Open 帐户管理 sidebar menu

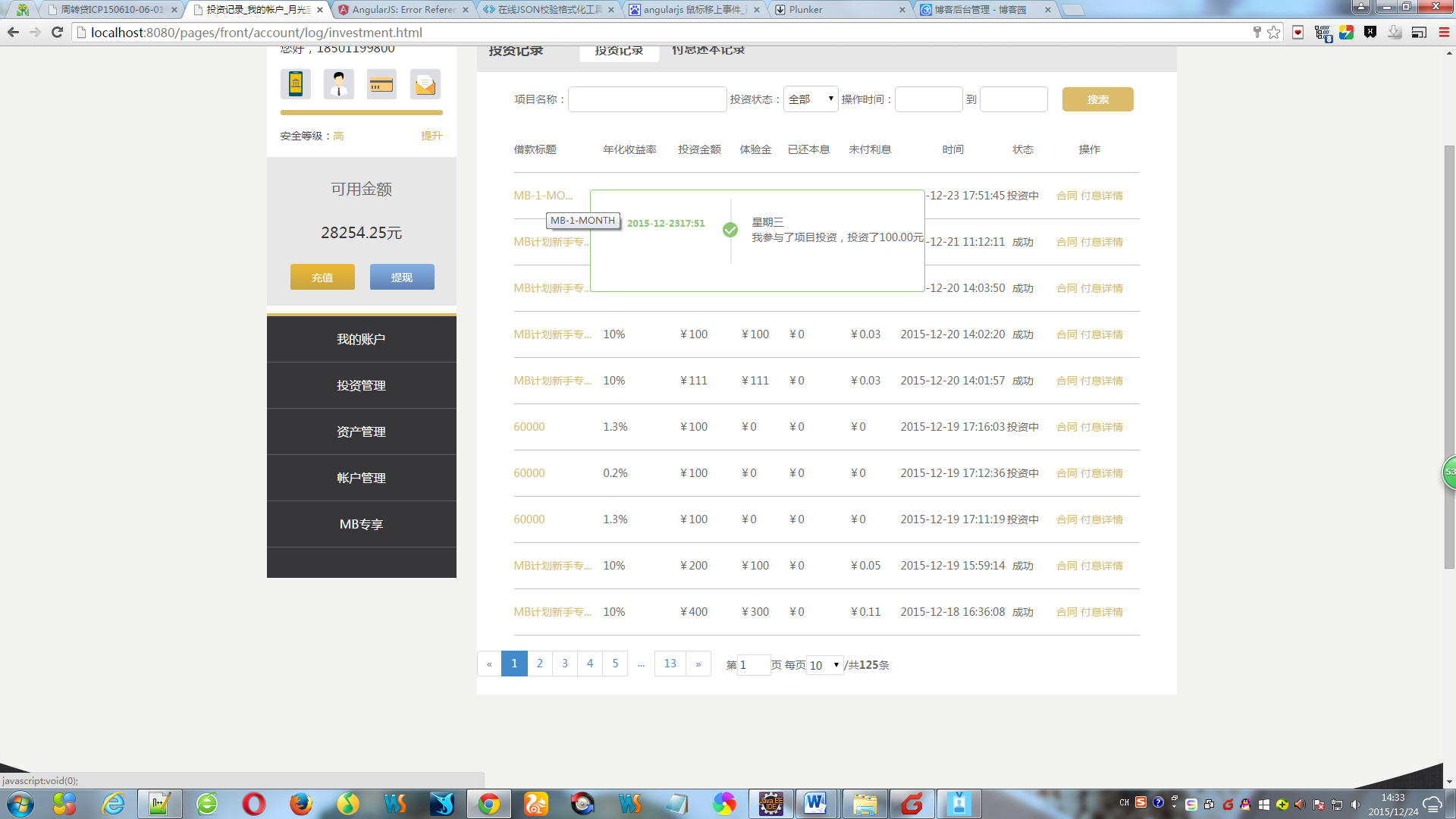coord(362,478)
